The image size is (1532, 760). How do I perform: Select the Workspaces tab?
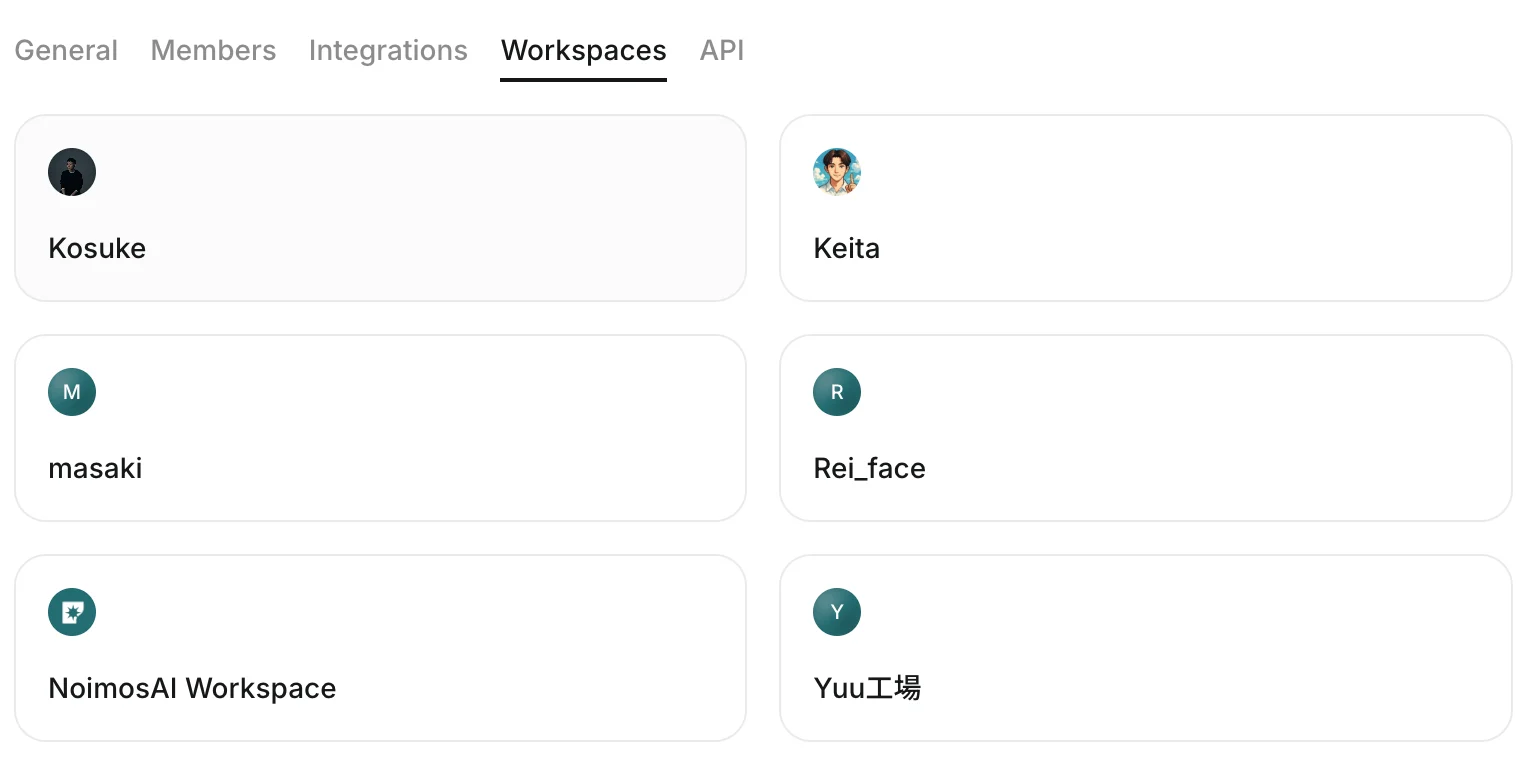[584, 50]
